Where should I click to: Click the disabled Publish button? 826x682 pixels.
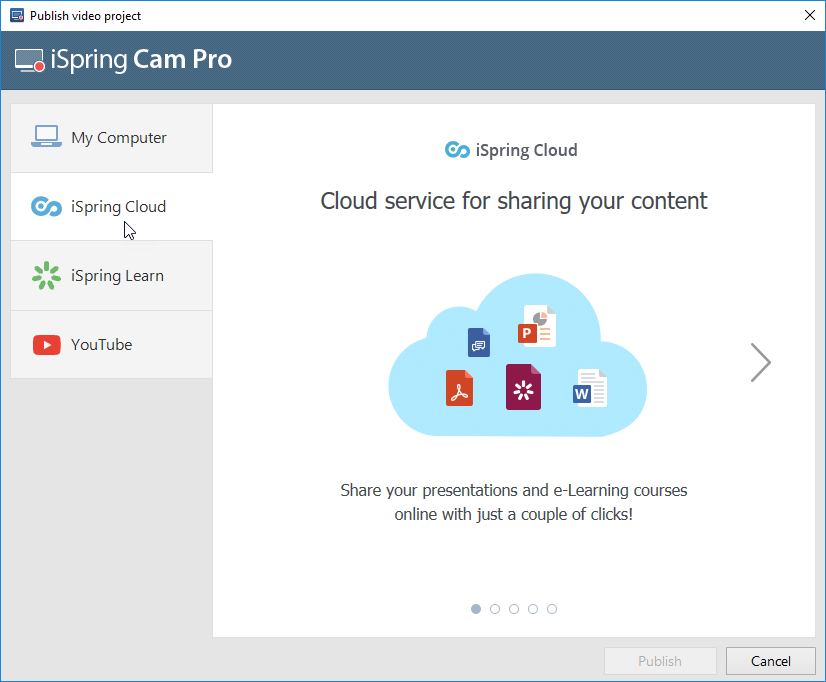pos(660,661)
